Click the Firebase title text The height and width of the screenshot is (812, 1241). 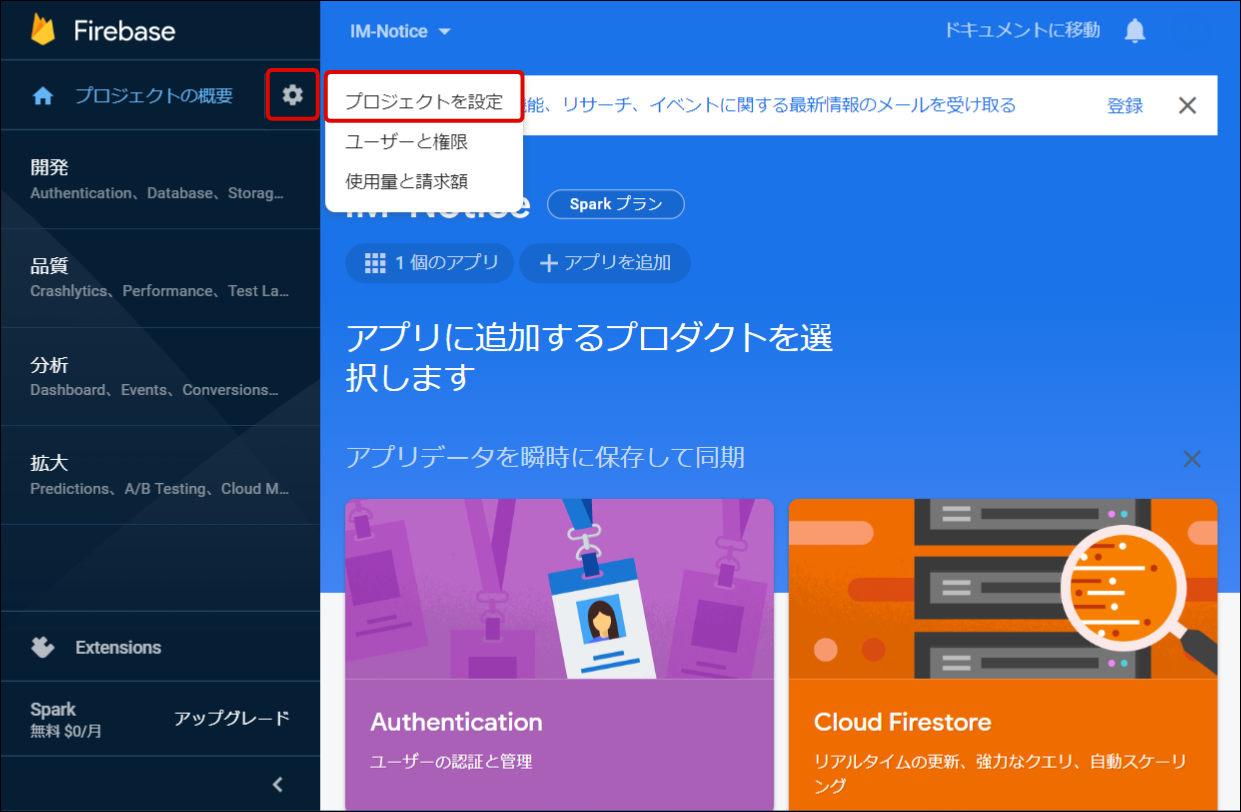124,31
